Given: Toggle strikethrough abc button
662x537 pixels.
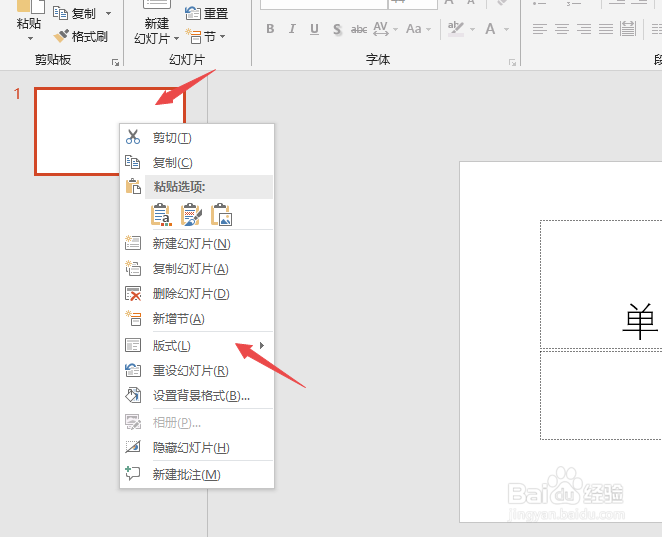Looking at the screenshot, I should (x=359, y=29).
